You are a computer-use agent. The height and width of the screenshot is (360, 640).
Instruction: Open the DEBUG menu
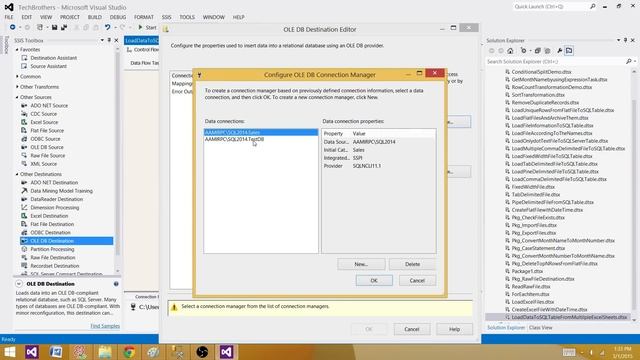(118, 17)
